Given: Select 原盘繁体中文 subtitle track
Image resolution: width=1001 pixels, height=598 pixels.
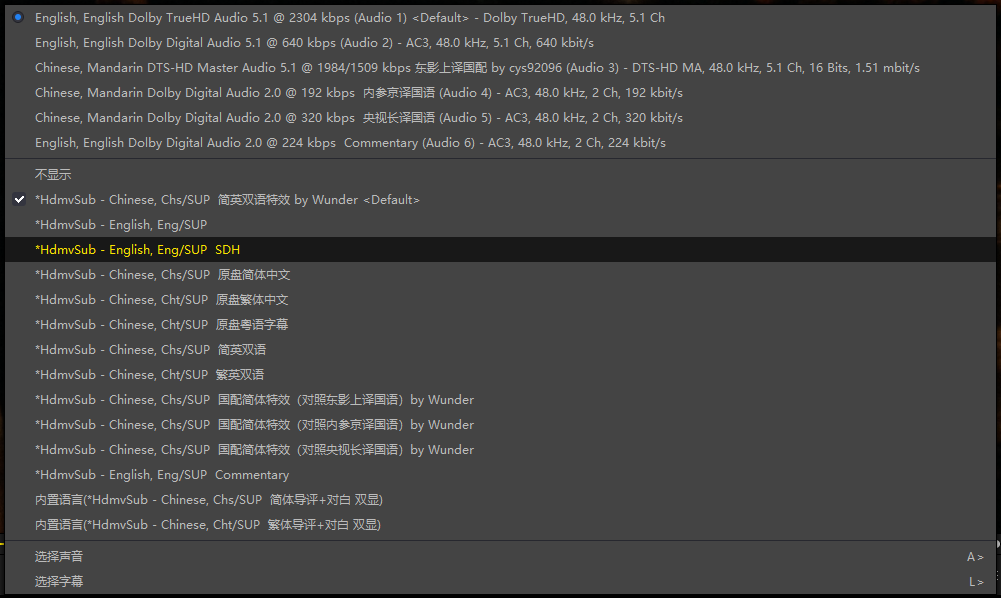Looking at the screenshot, I should (x=162, y=300).
